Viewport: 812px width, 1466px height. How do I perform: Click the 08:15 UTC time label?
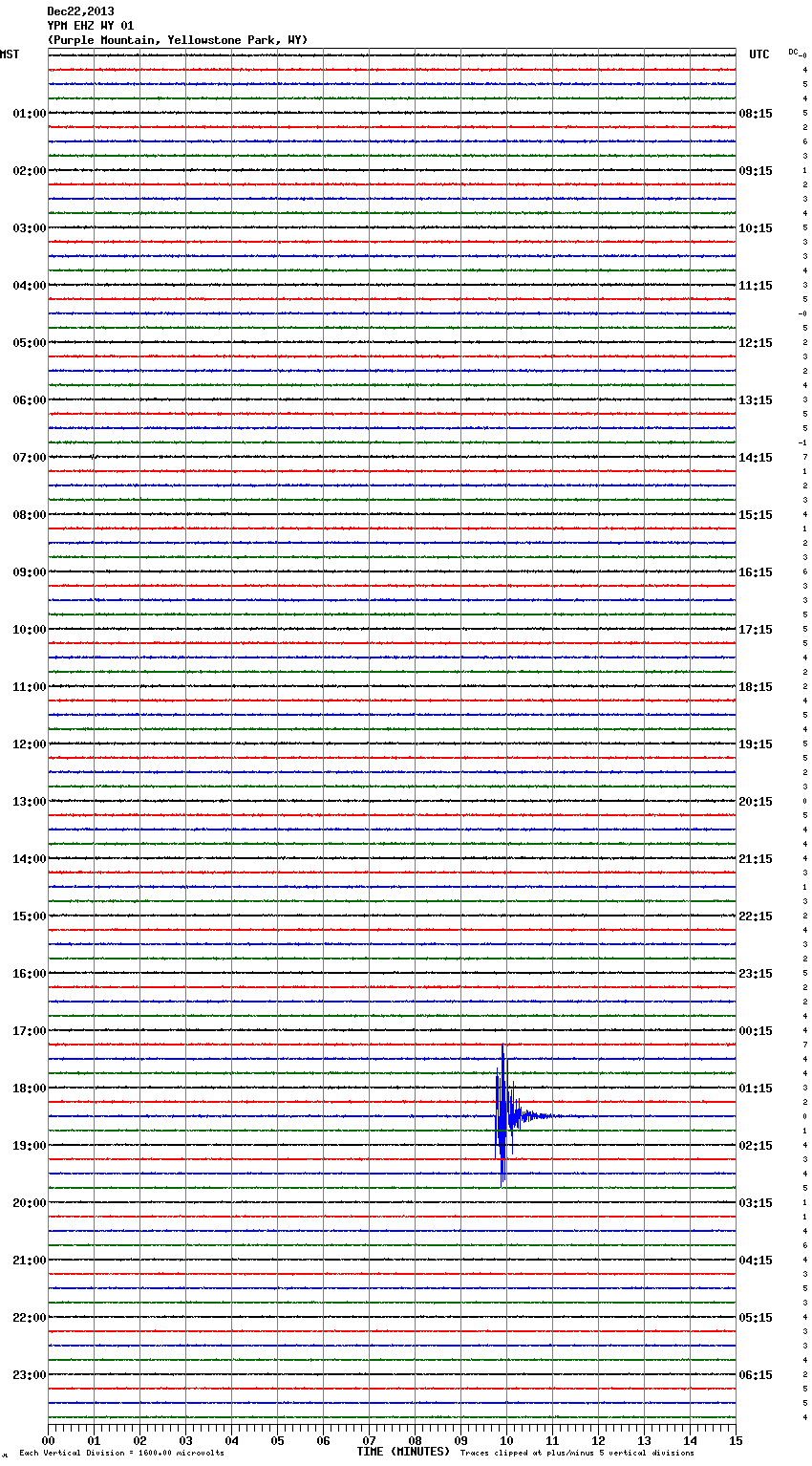click(x=756, y=114)
